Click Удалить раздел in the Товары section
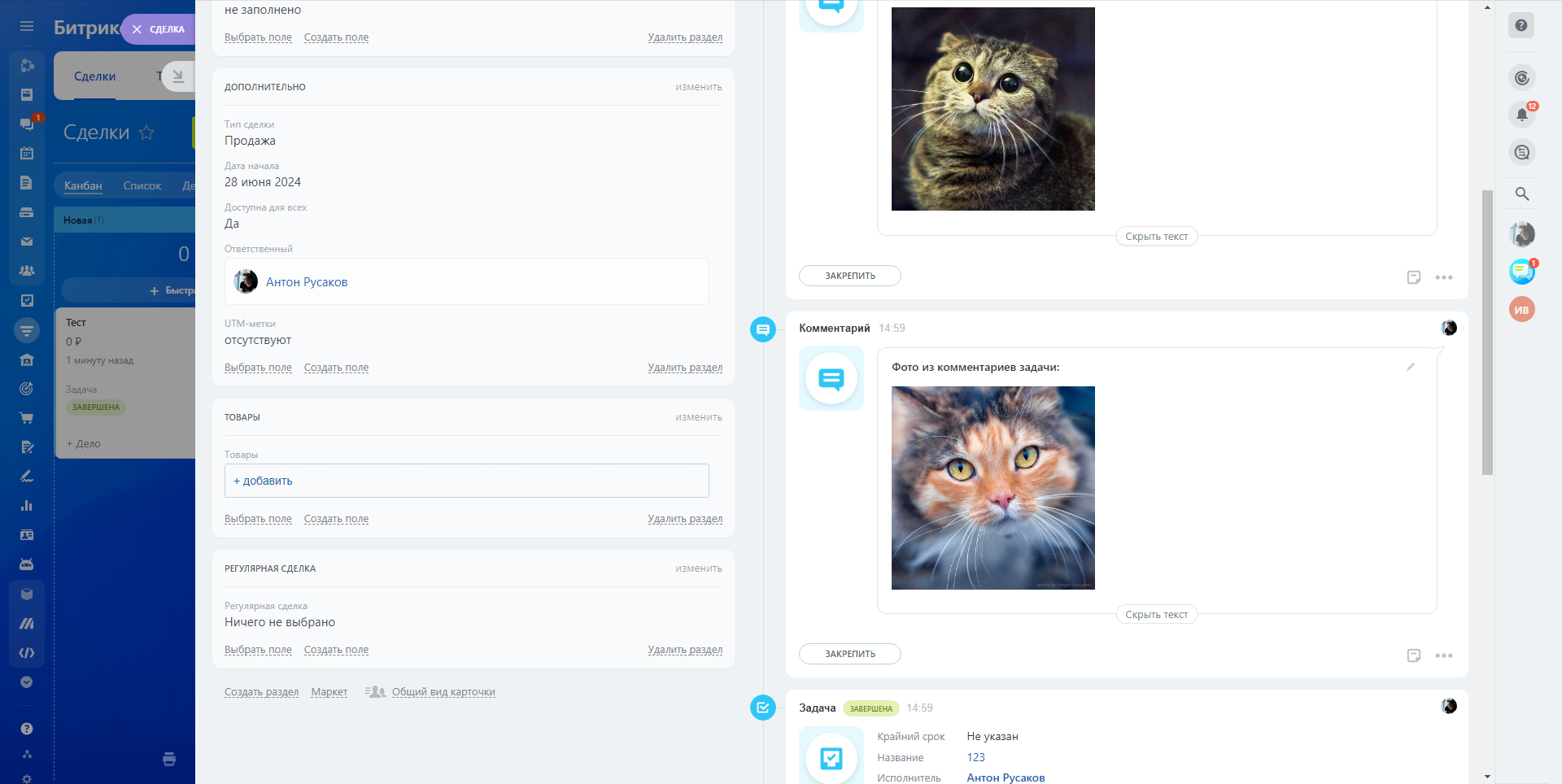1562x784 pixels. click(x=685, y=519)
